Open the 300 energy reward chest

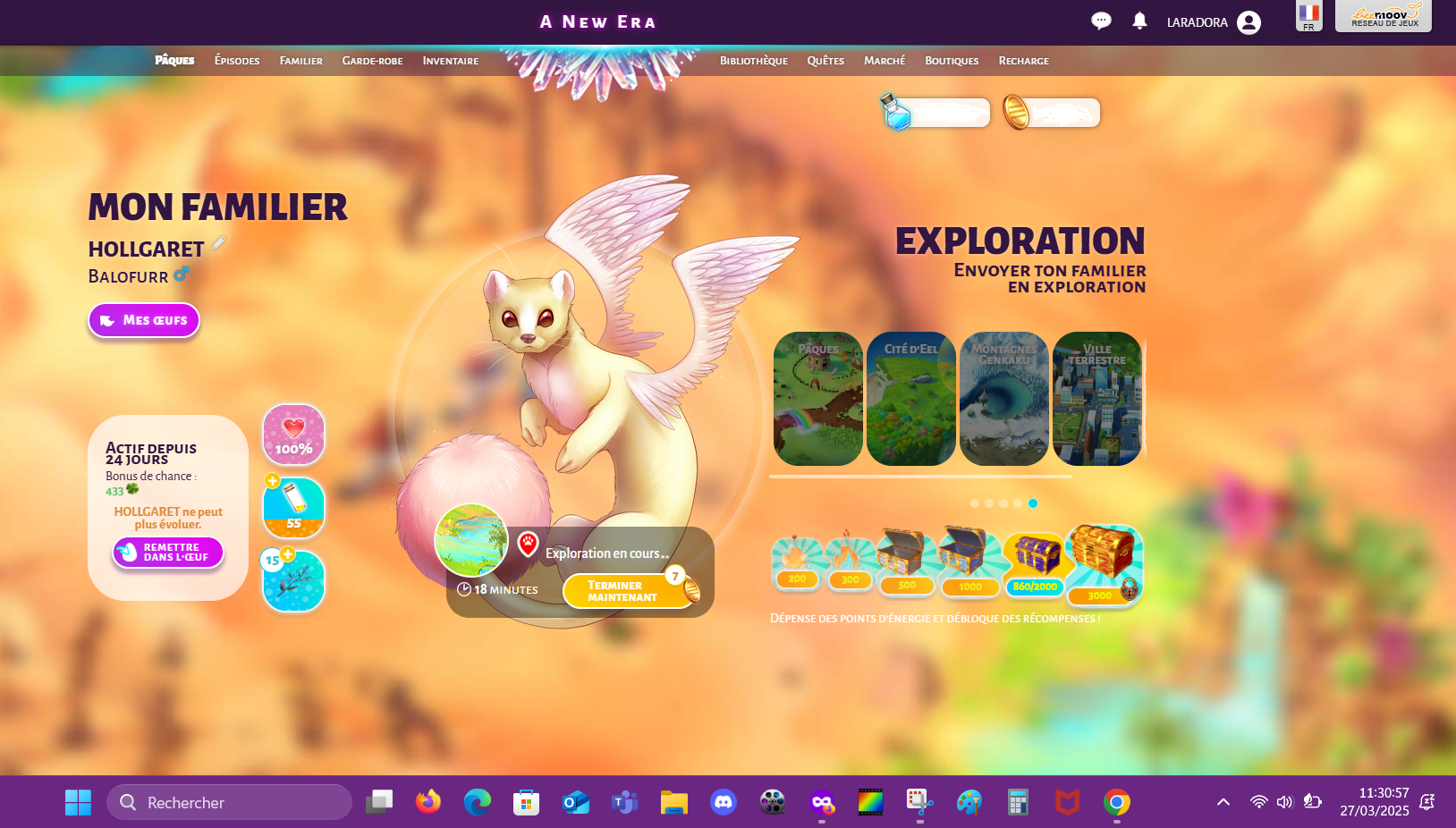click(x=850, y=563)
